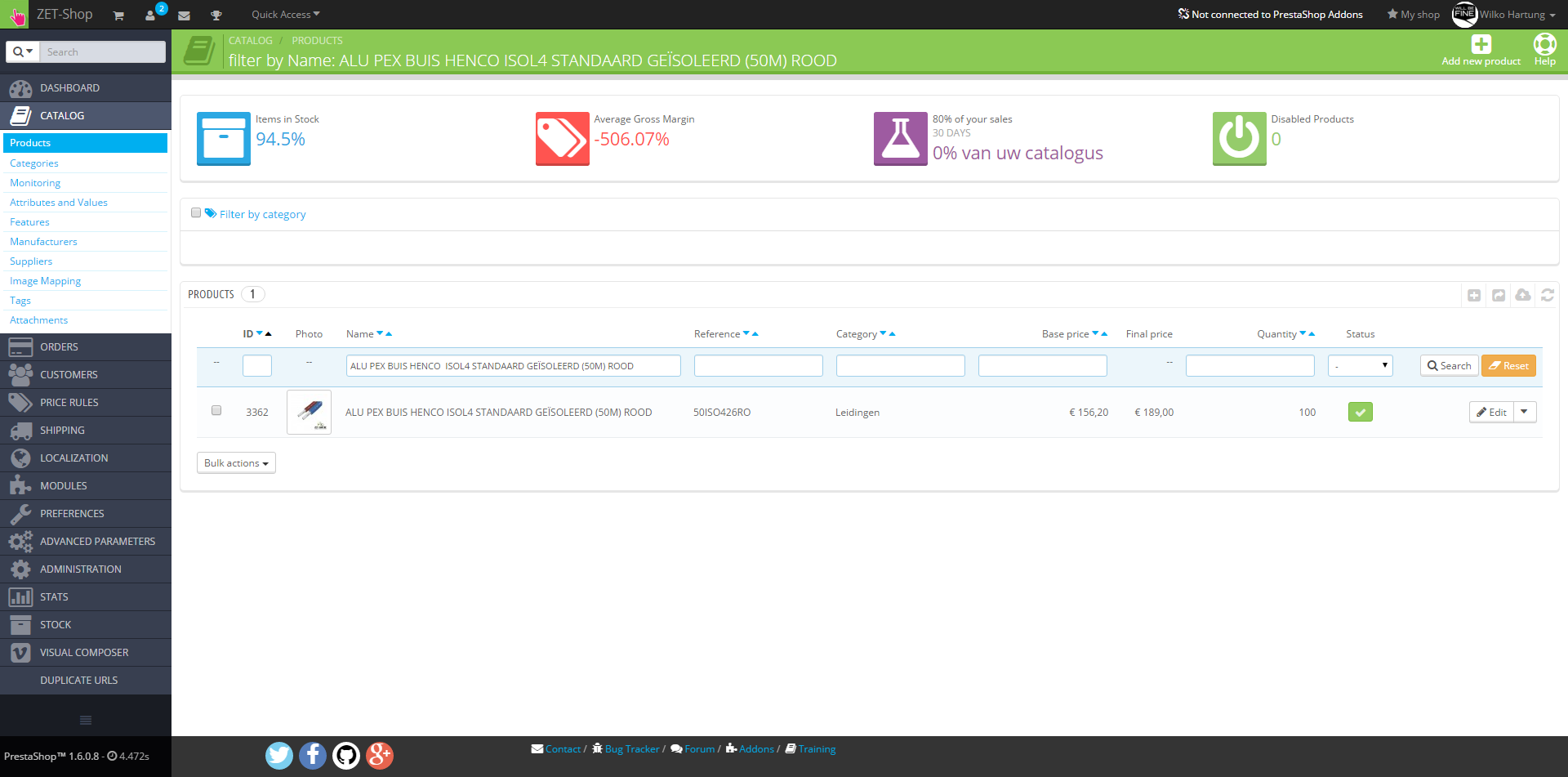This screenshot has height=777, width=1568.
Task: Sort by Name descending arrow
Action: pos(380,334)
